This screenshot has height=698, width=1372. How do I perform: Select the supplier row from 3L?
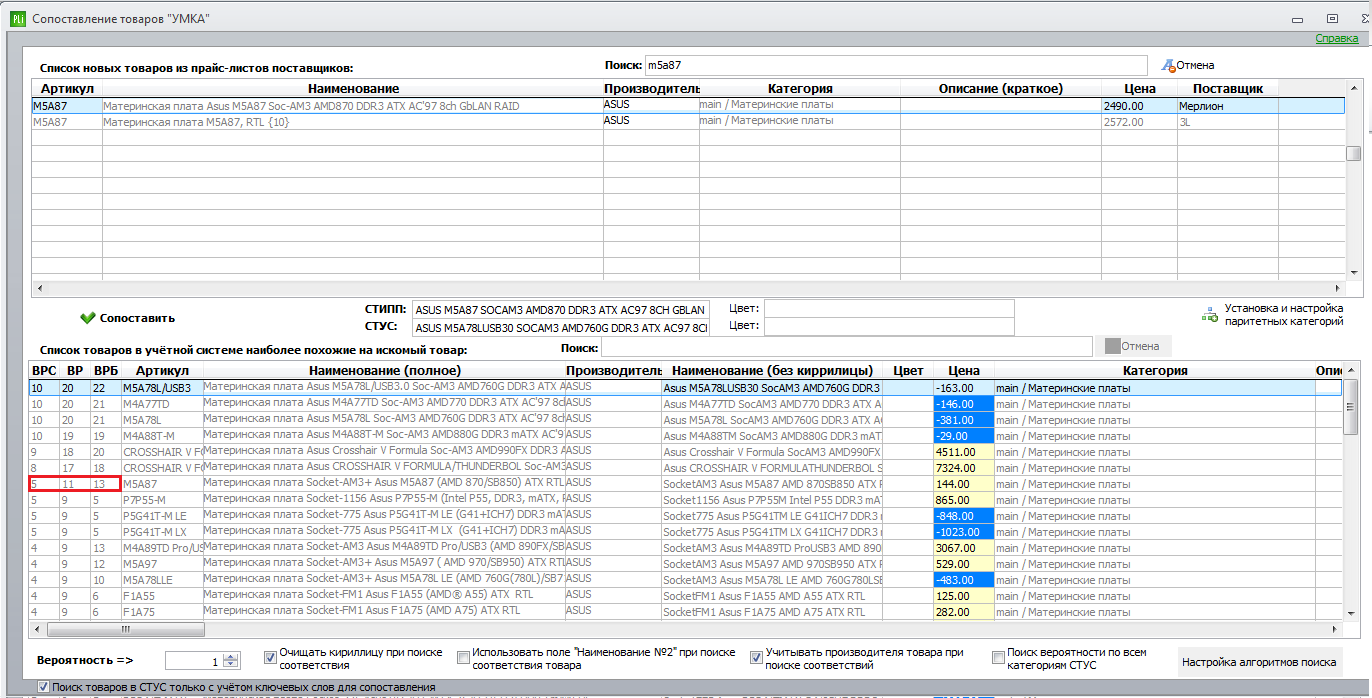pos(688,121)
